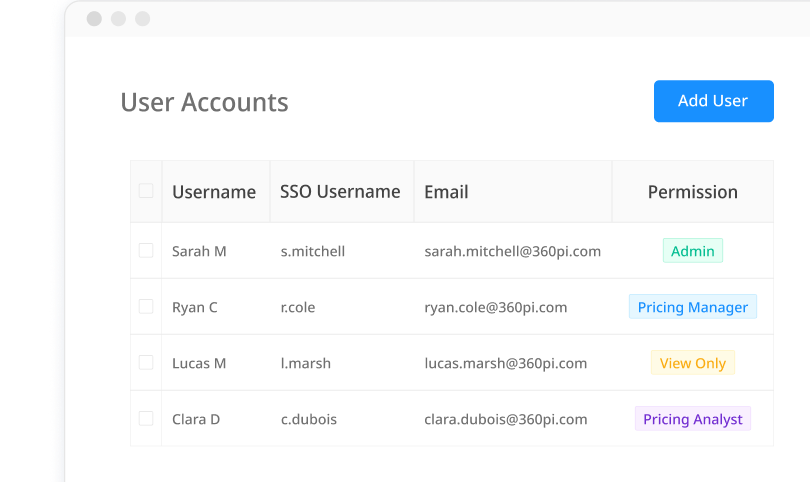
Task: Click the Admin permission badge
Action: [x=692, y=251]
